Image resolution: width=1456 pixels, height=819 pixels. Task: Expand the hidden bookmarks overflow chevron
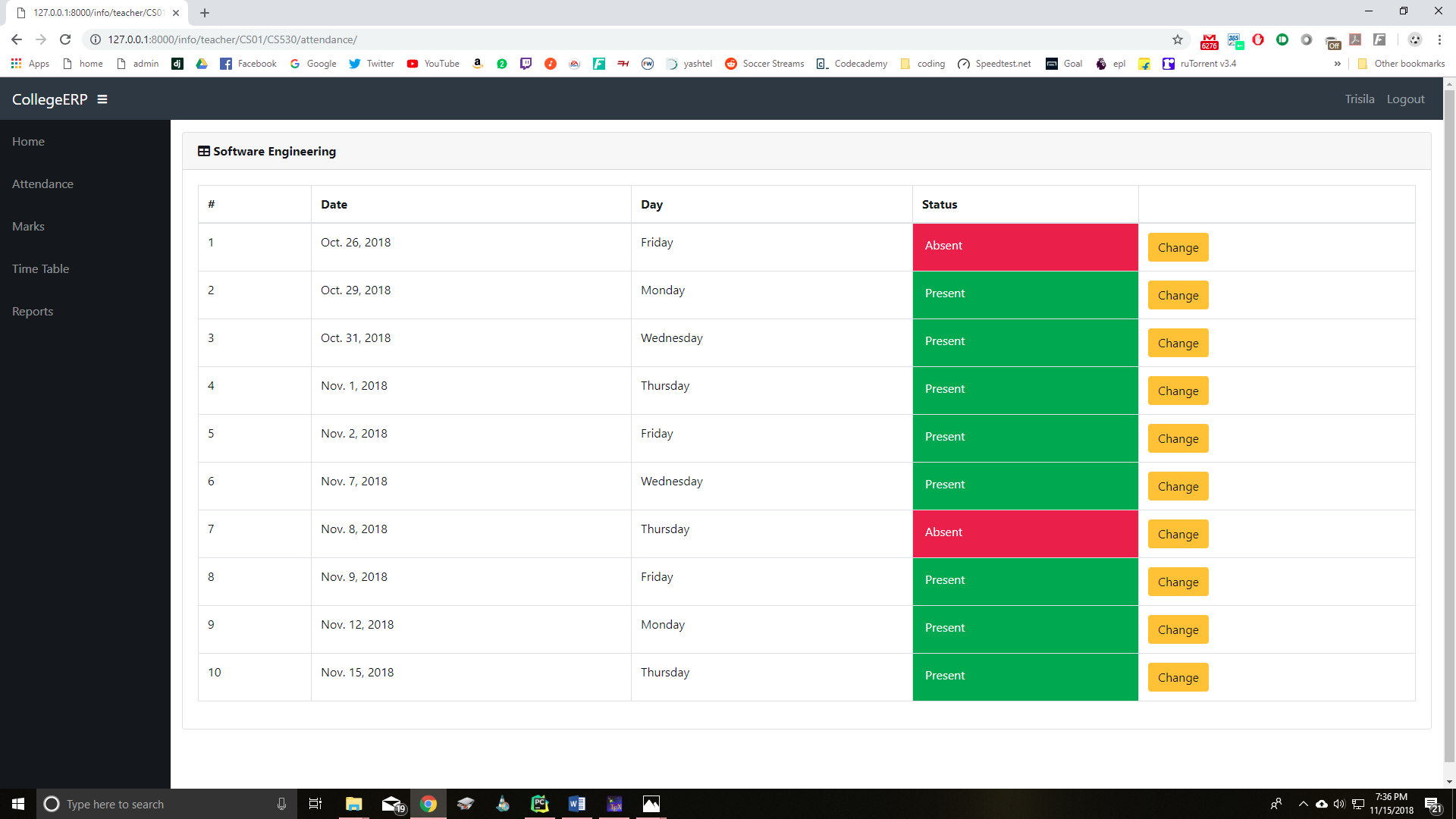(1338, 64)
